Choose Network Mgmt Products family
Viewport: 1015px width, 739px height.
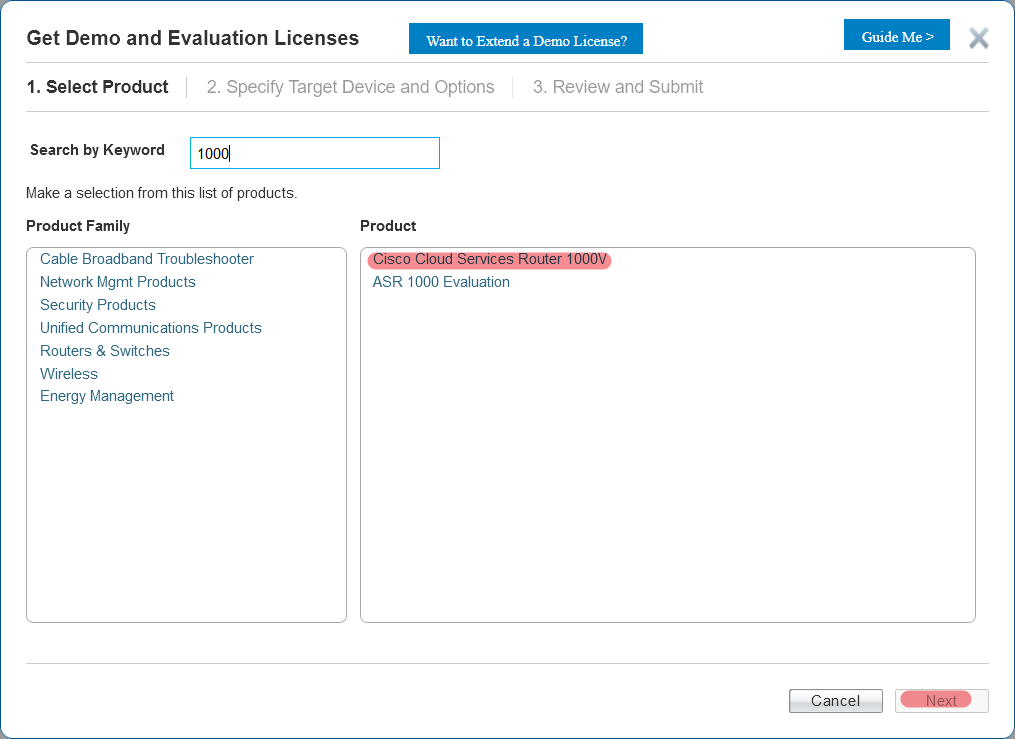[118, 282]
